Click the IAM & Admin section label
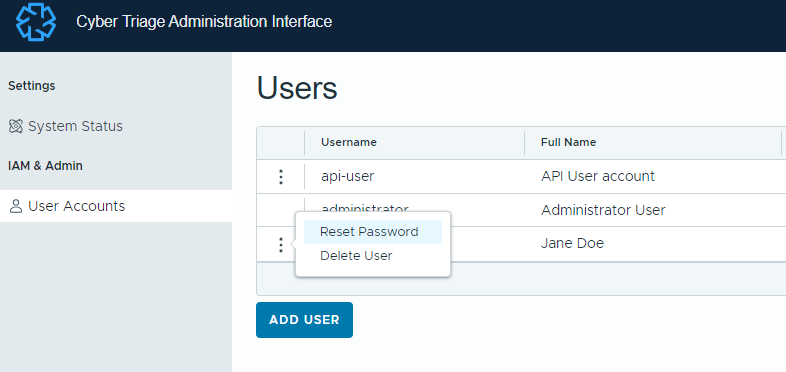 click(x=45, y=166)
